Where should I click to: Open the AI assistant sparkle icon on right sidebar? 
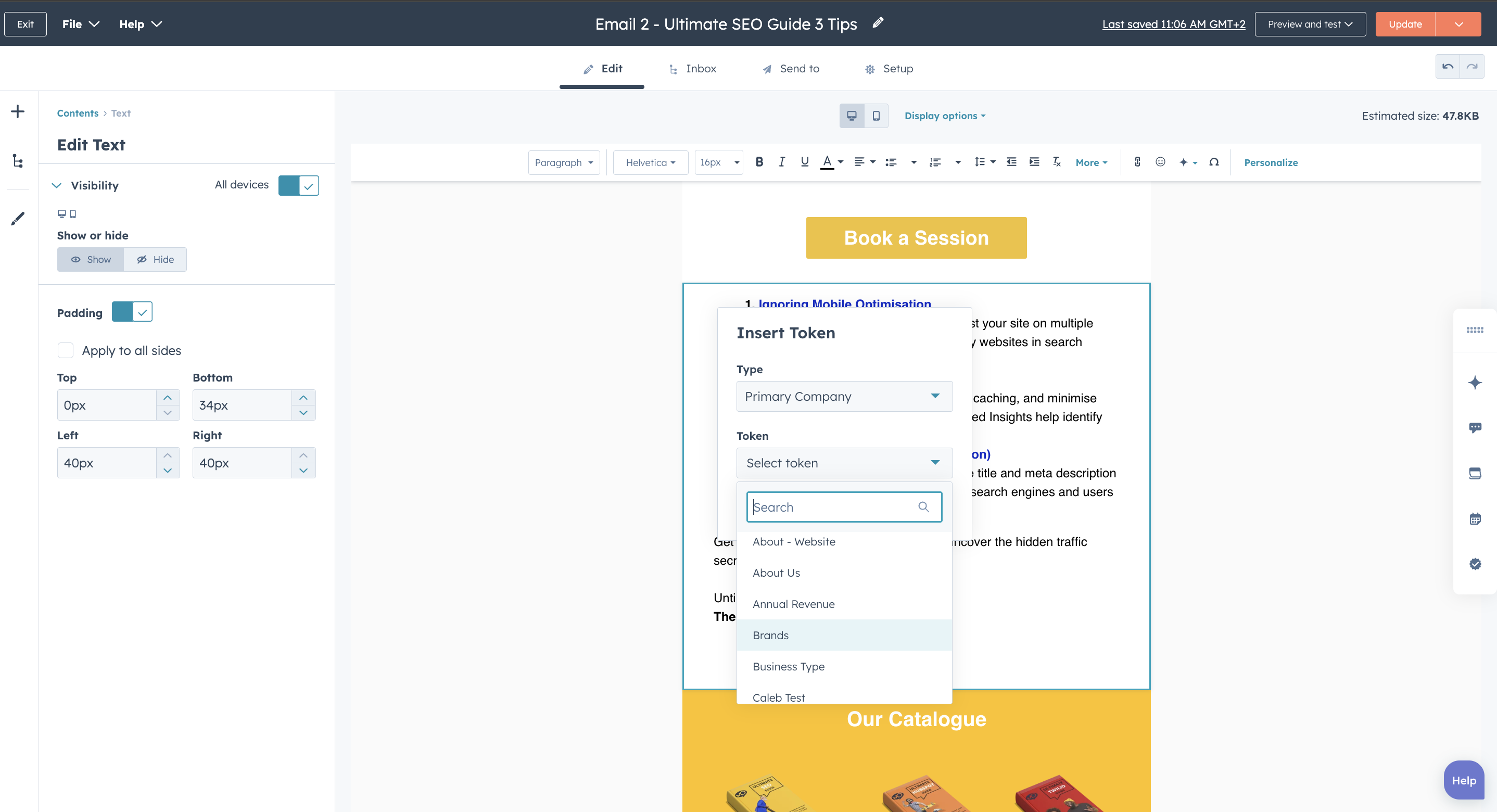tap(1476, 383)
